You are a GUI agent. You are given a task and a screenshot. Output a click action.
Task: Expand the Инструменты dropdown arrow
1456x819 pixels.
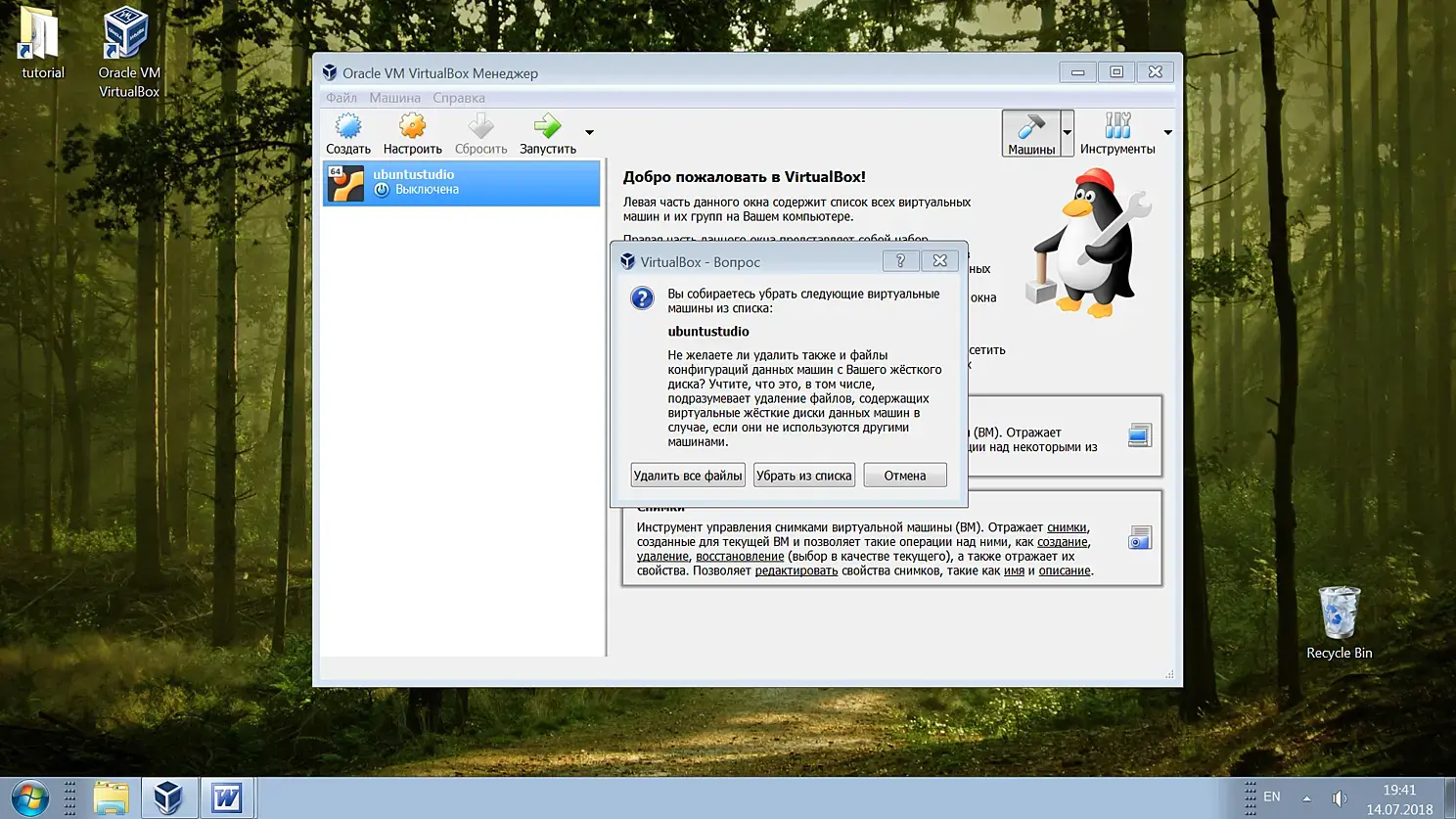point(1167,132)
